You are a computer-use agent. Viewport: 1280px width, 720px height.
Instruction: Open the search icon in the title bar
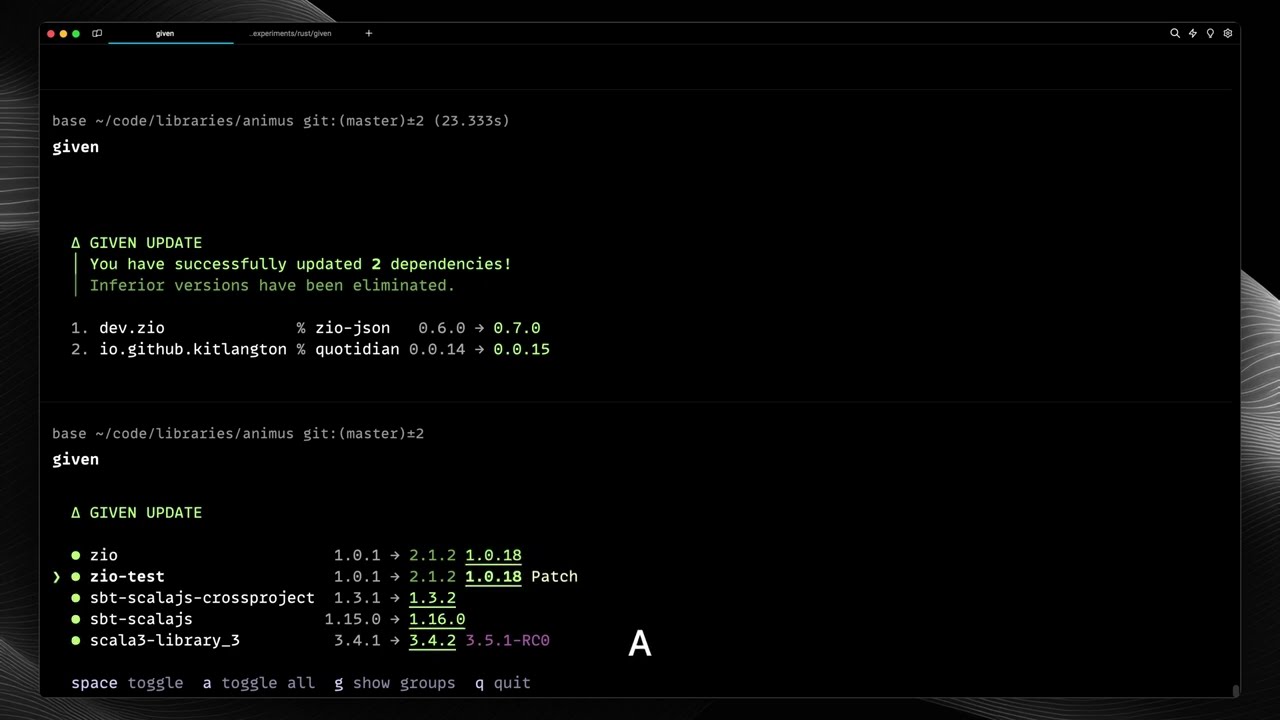(1175, 33)
